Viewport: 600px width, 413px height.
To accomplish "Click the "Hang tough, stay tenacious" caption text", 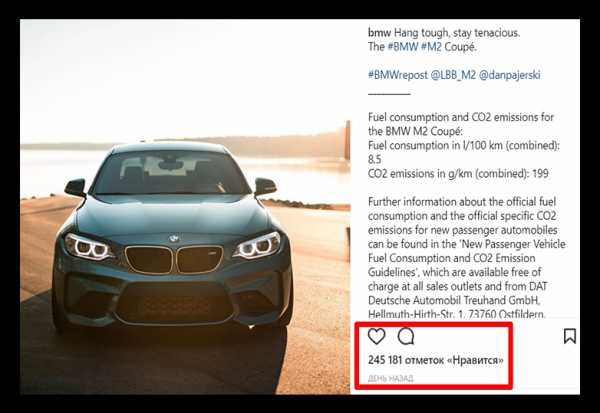I will pyautogui.click(x=457, y=33).
